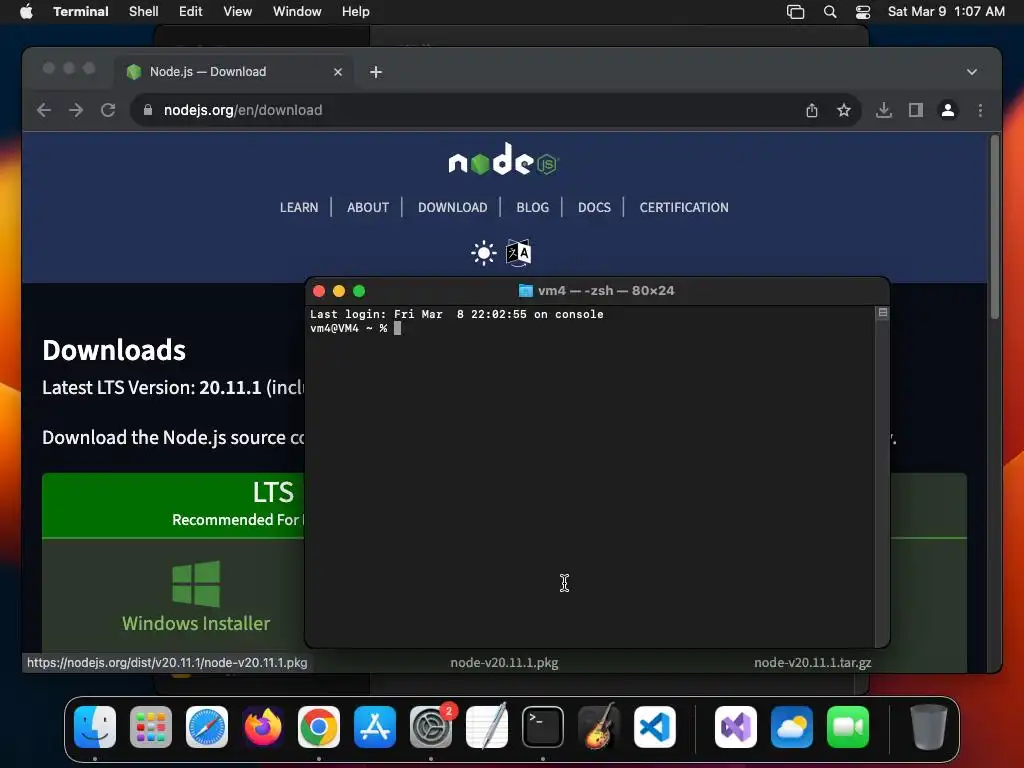1024x768 pixels.
Task: Open Control Center in menu bar
Action: [863, 12]
